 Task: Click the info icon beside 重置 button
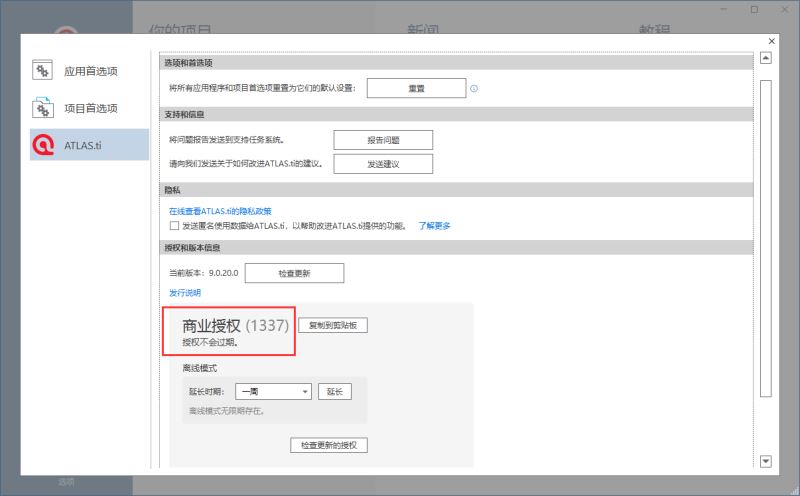point(474,88)
